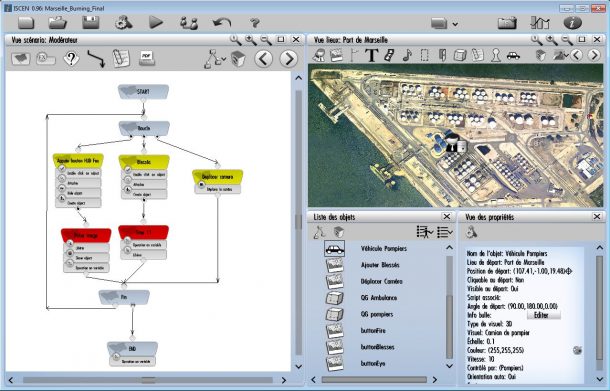The image size is (610, 391).
Task: Zoom in the Port de Marseille view
Action: 551,40
